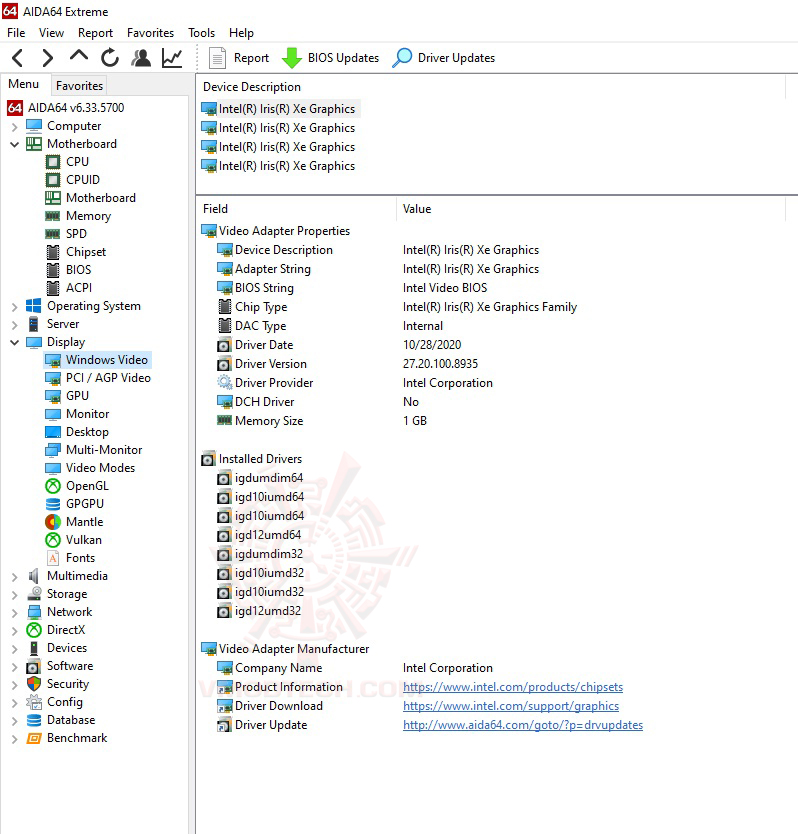The image size is (798, 834).
Task: Open the View menu
Action: pyautogui.click(x=51, y=33)
